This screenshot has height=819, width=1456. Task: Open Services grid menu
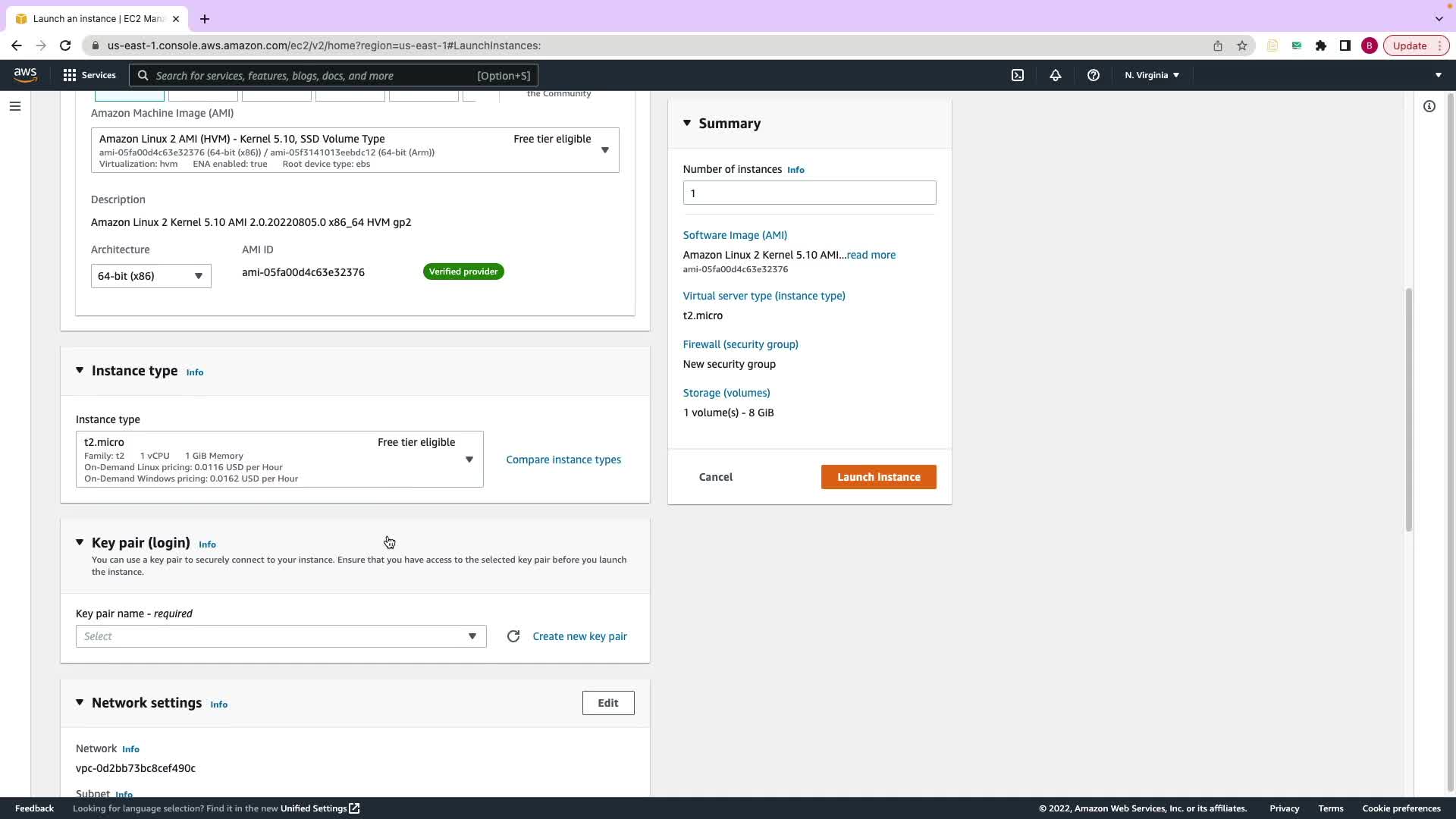(89, 75)
